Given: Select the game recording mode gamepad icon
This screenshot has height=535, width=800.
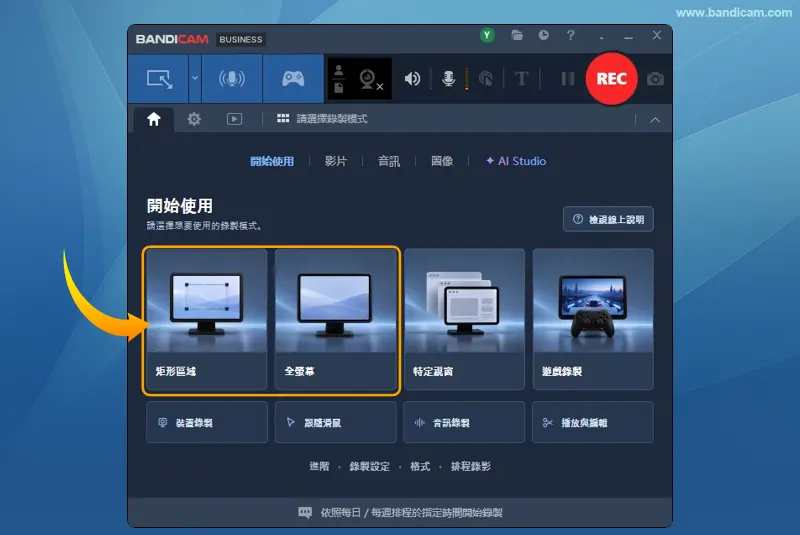Looking at the screenshot, I should pos(293,79).
